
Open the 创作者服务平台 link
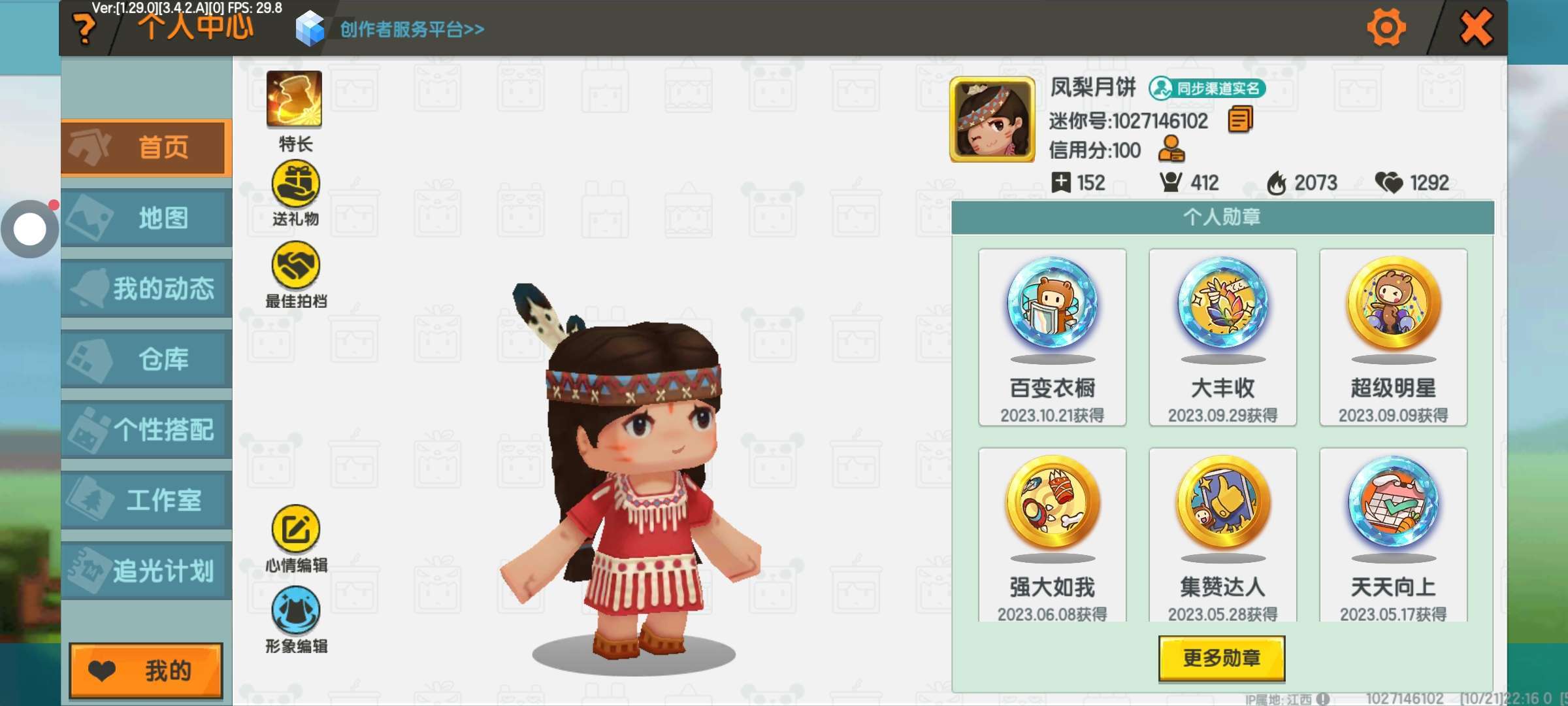click(412, 29)
